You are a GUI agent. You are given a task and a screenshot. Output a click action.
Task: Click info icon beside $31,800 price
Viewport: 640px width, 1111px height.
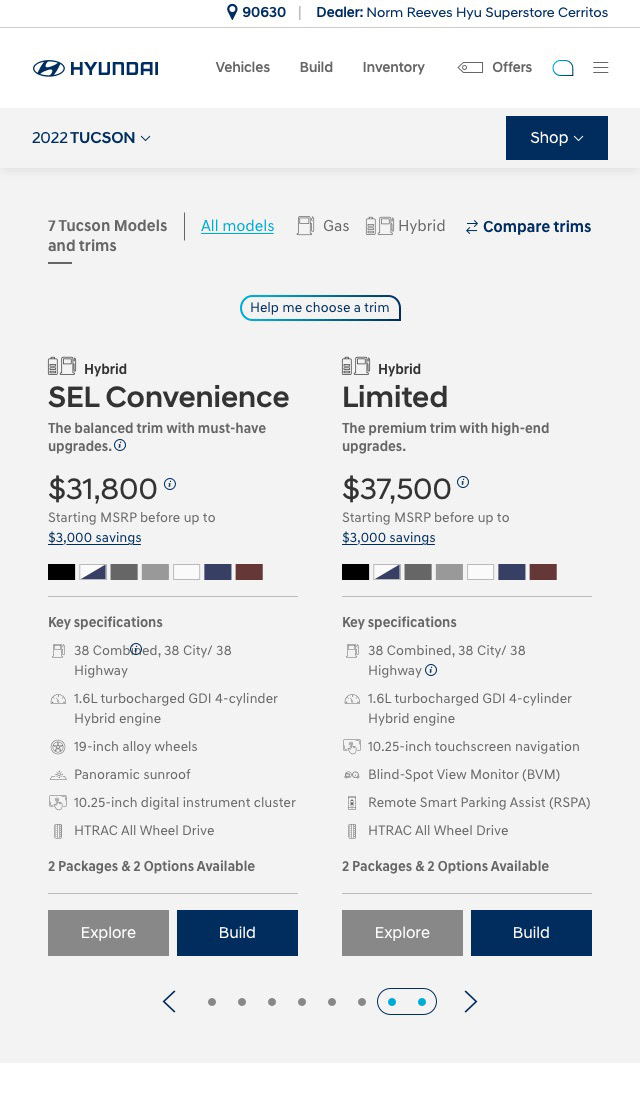[170, 484]
